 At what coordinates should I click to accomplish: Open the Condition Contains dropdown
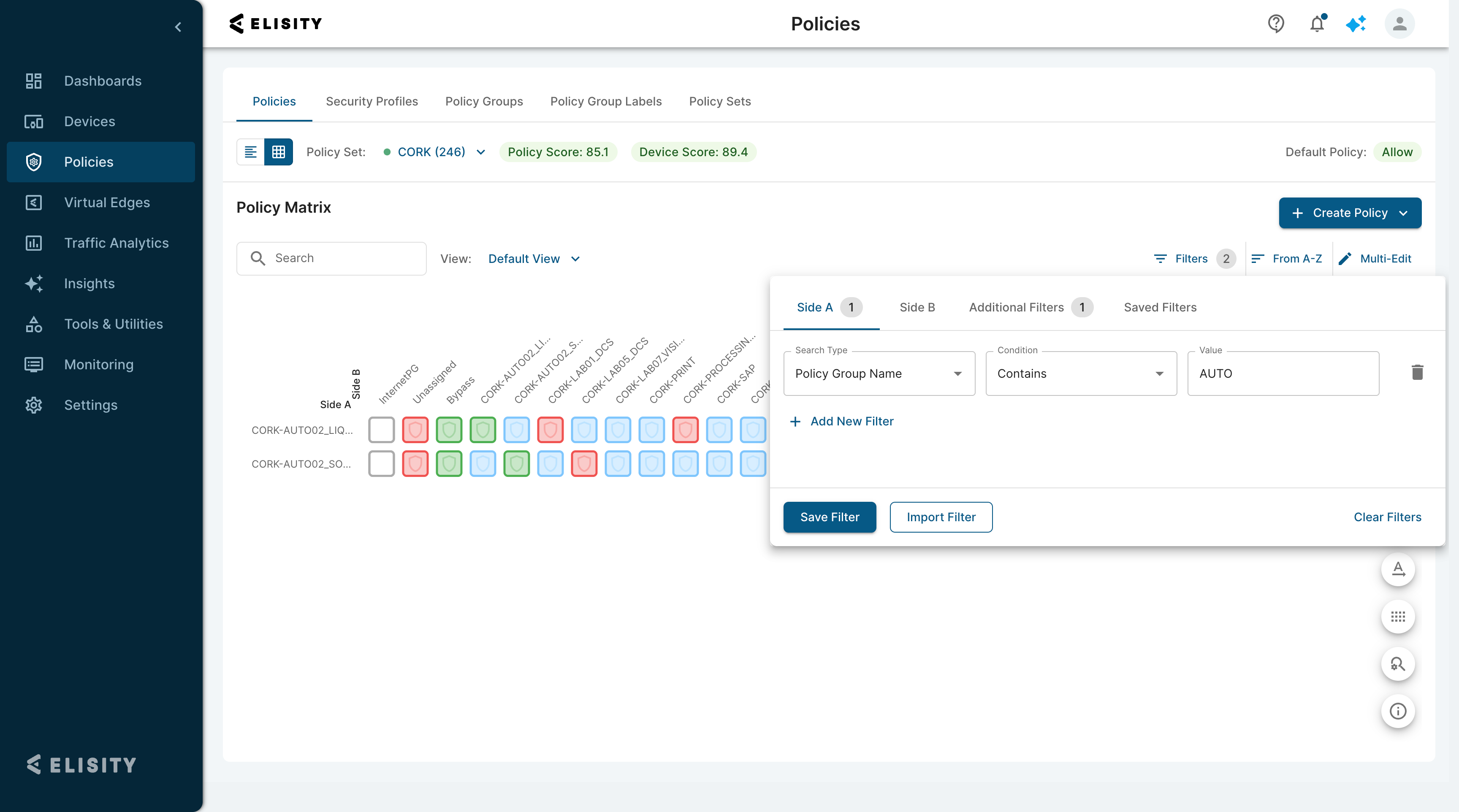[1081, 373]
